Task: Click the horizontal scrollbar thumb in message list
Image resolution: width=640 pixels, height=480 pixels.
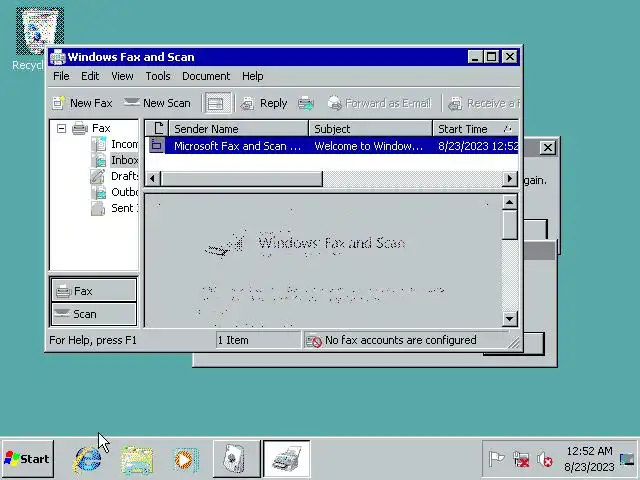Action: pyautogui.click(x=242, y=178)
